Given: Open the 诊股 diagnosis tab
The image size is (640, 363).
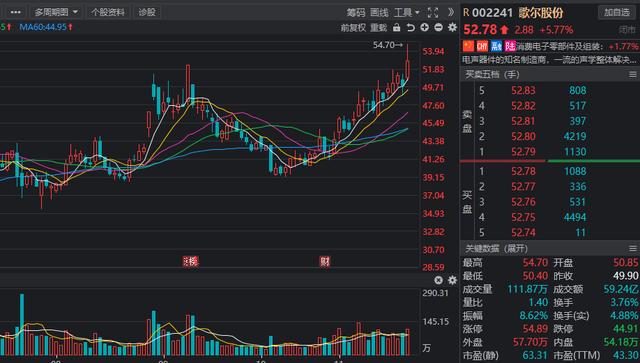Looking at the screenshot, I should pos(147,12).
